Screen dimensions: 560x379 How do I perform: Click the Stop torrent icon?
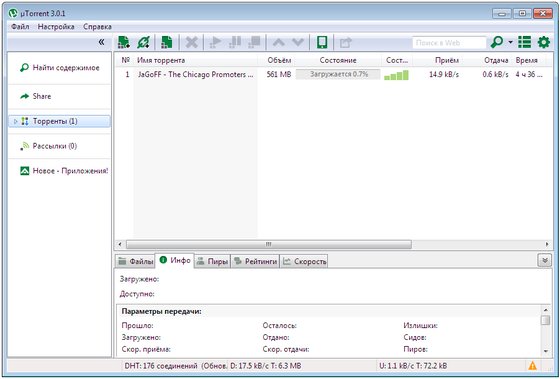(254, 43)
